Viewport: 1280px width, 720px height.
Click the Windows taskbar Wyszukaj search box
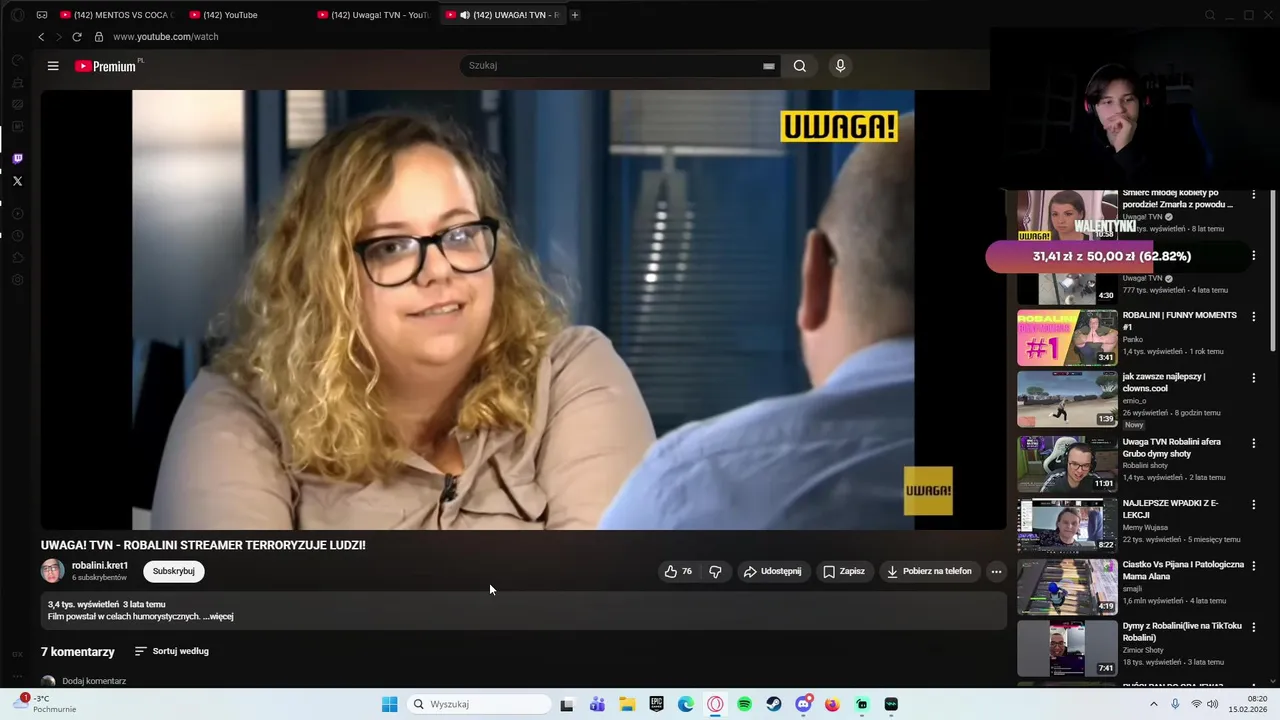480,704
